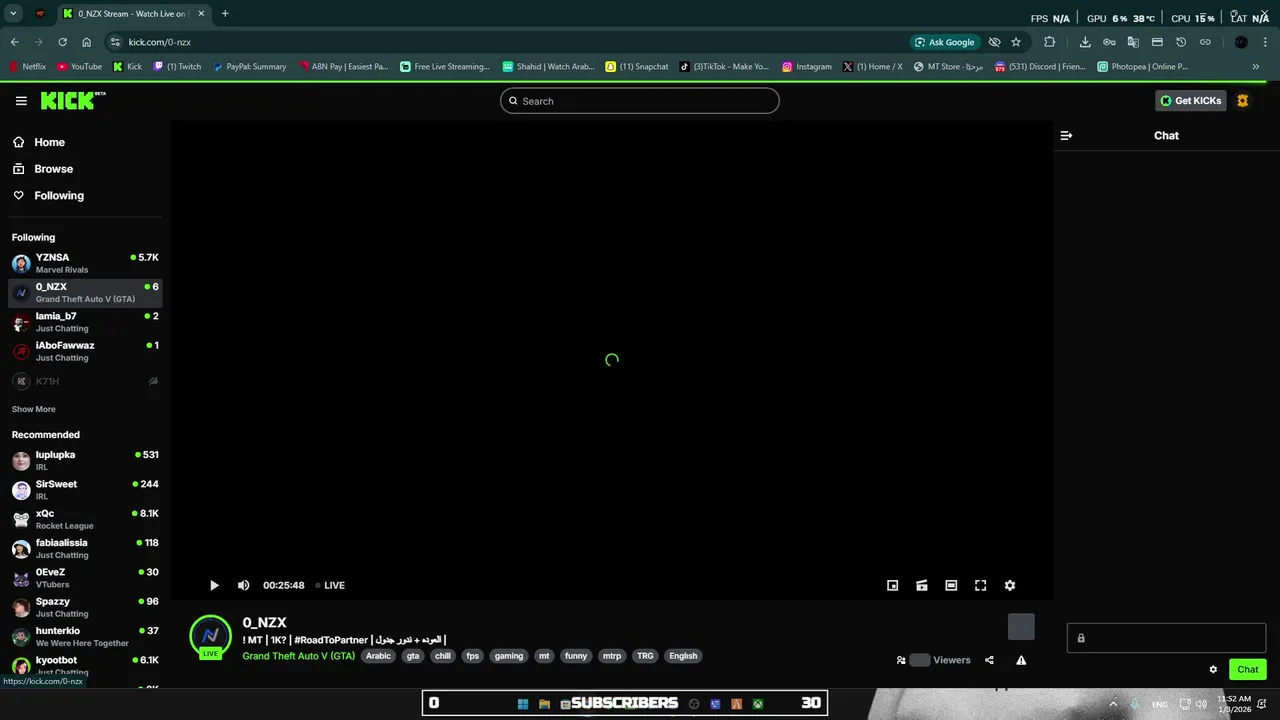Select the Arabic tag
This screenshot has height=720, width=1280.
point(378,656)
